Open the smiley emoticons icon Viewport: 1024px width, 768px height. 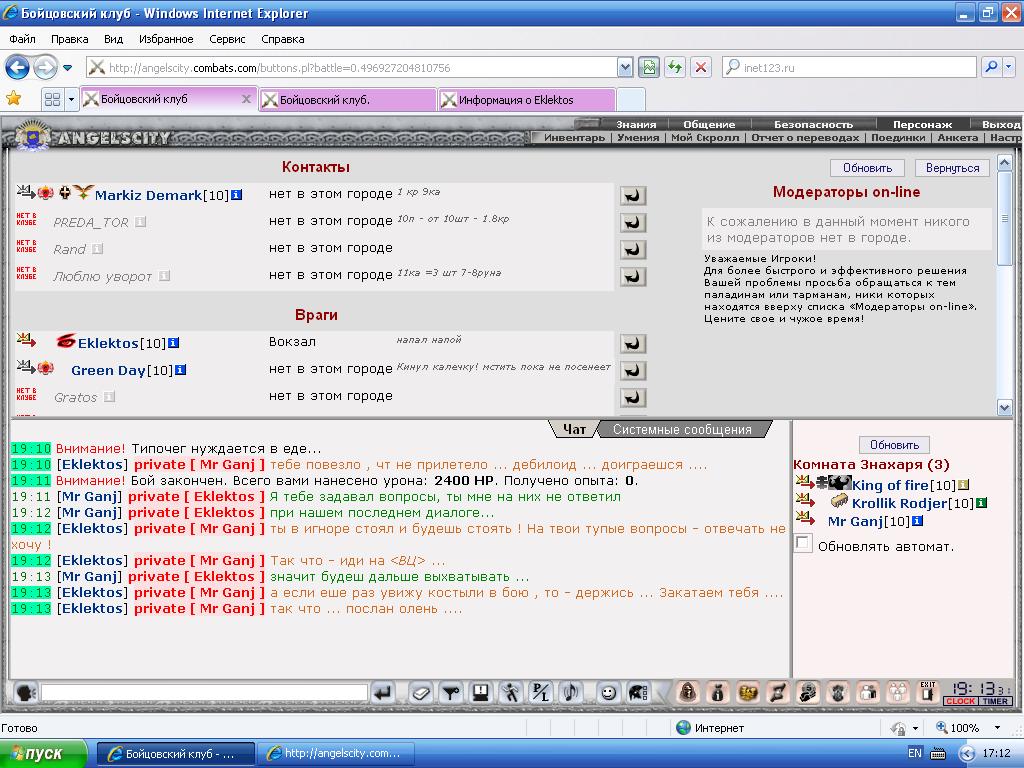pyautogui.click(x=608, y=693)
